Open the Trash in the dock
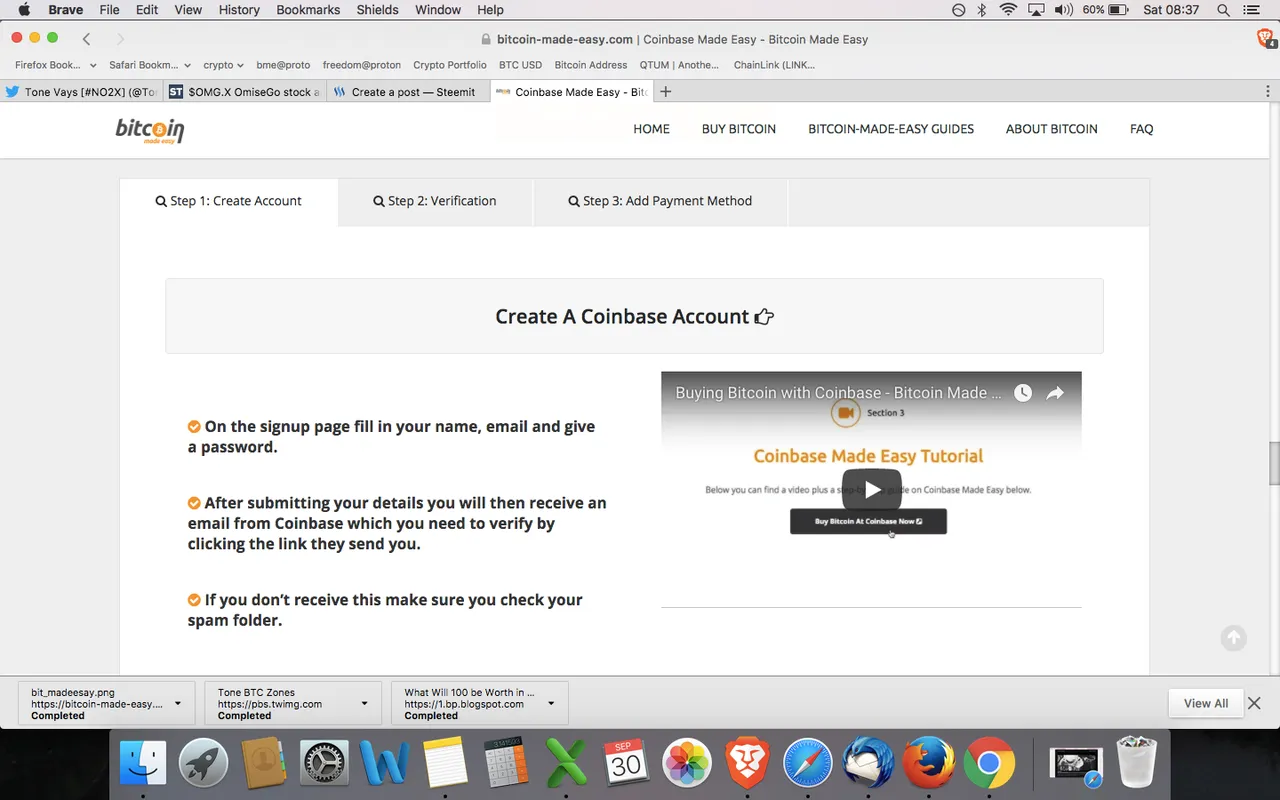Image resolution: width=1280 pixels, height=800 pixels. (x=1136, y=762)
